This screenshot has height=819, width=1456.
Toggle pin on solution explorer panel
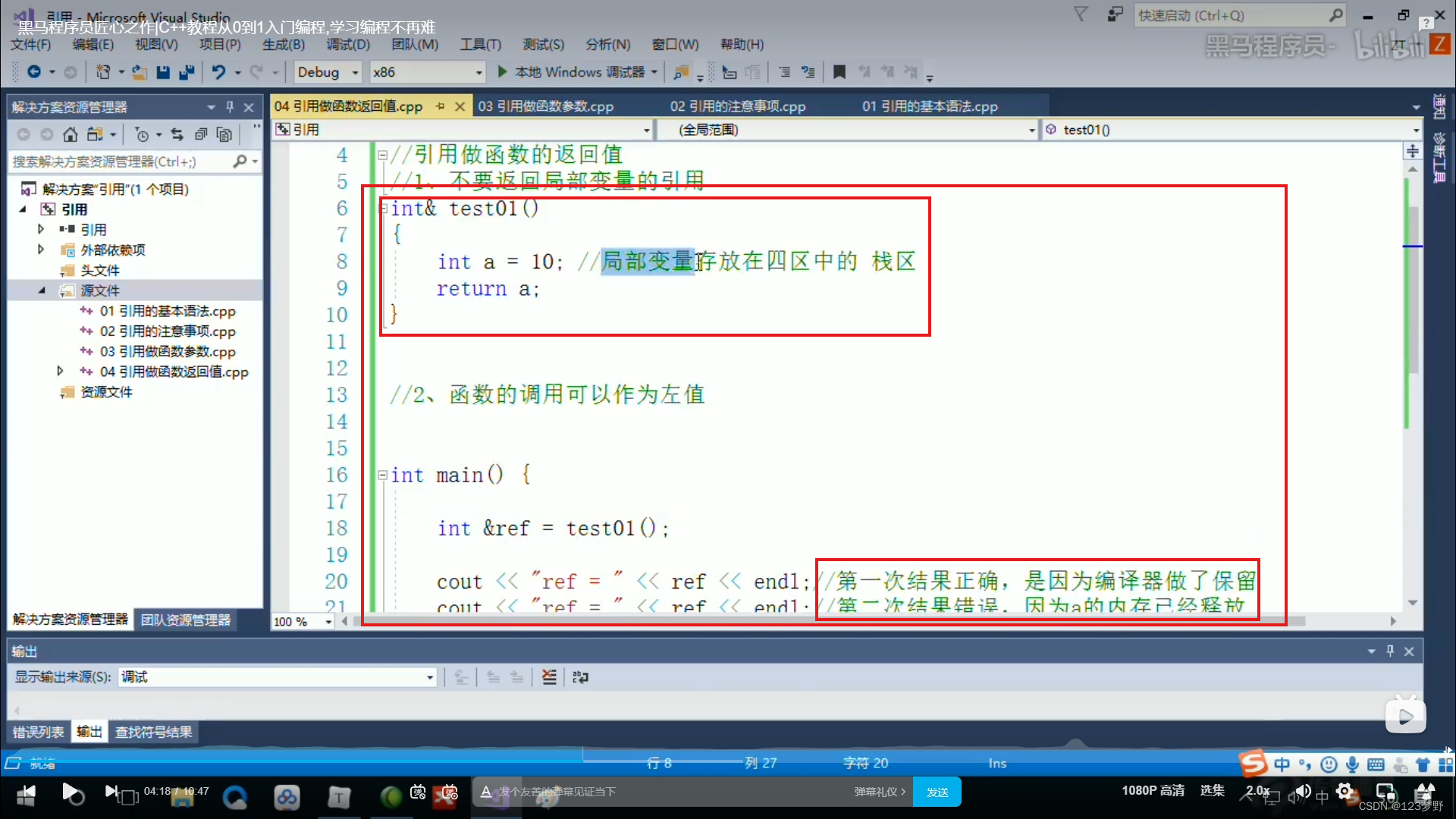(230, 107)
